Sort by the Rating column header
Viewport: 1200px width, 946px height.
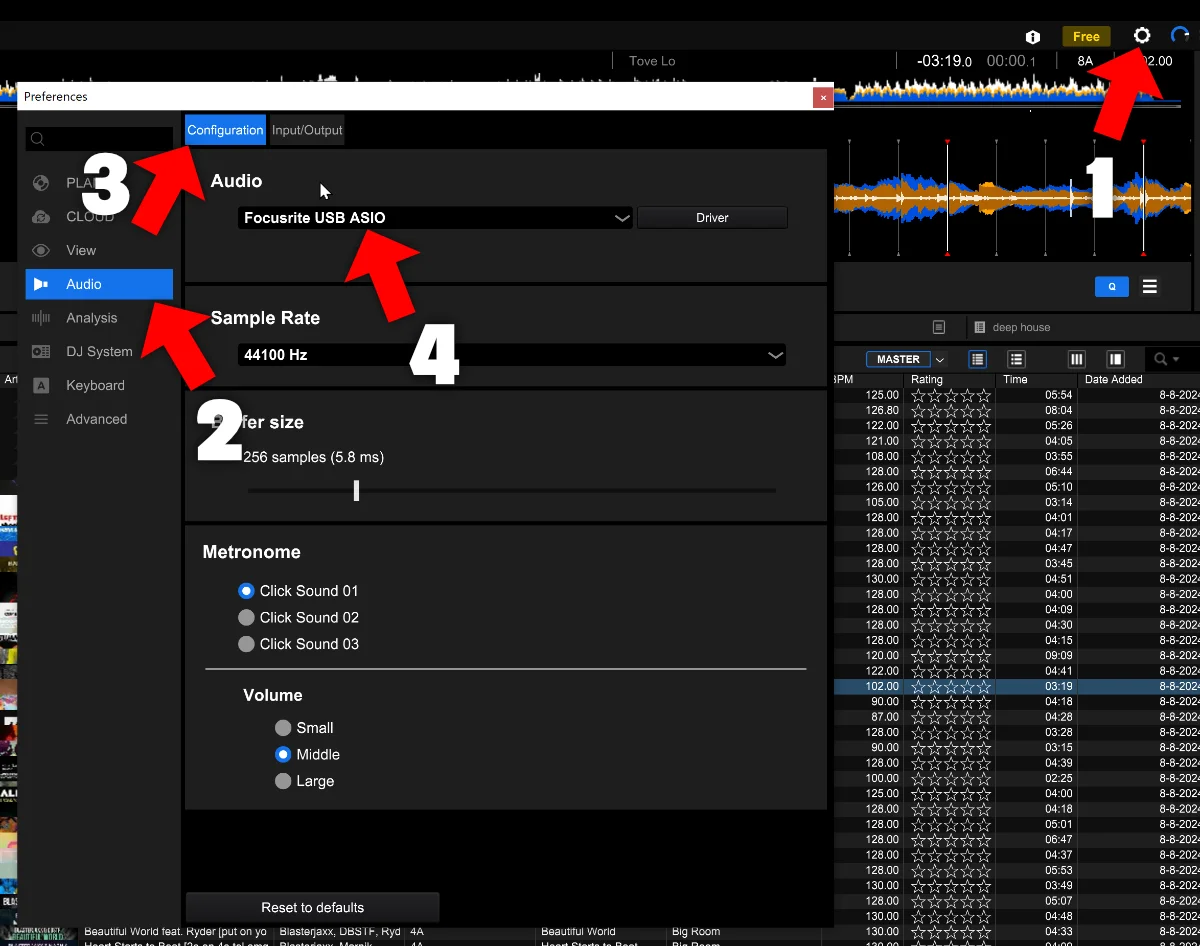(x=927, y=380)
